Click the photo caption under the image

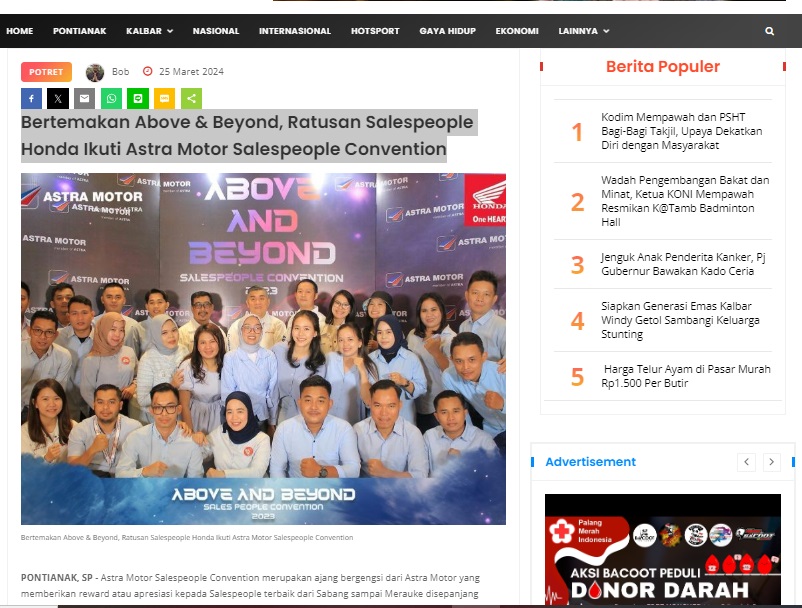click(x=187, y=538)
